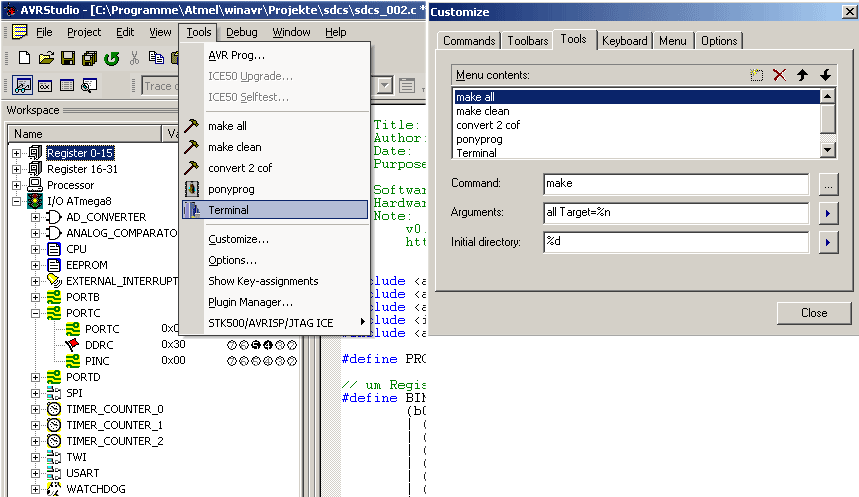
Task: Move item up with up arrow icon
Action: pos(803,75)
